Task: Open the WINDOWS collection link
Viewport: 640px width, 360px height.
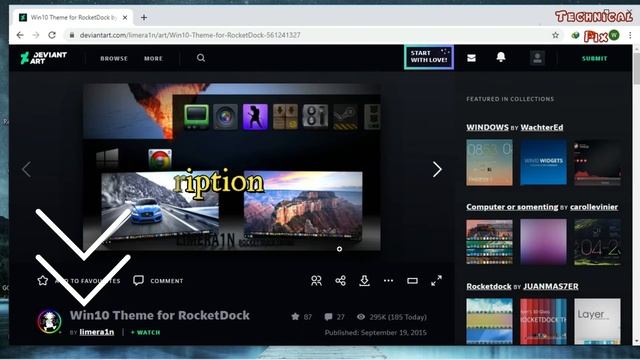Action: (487, 127)
